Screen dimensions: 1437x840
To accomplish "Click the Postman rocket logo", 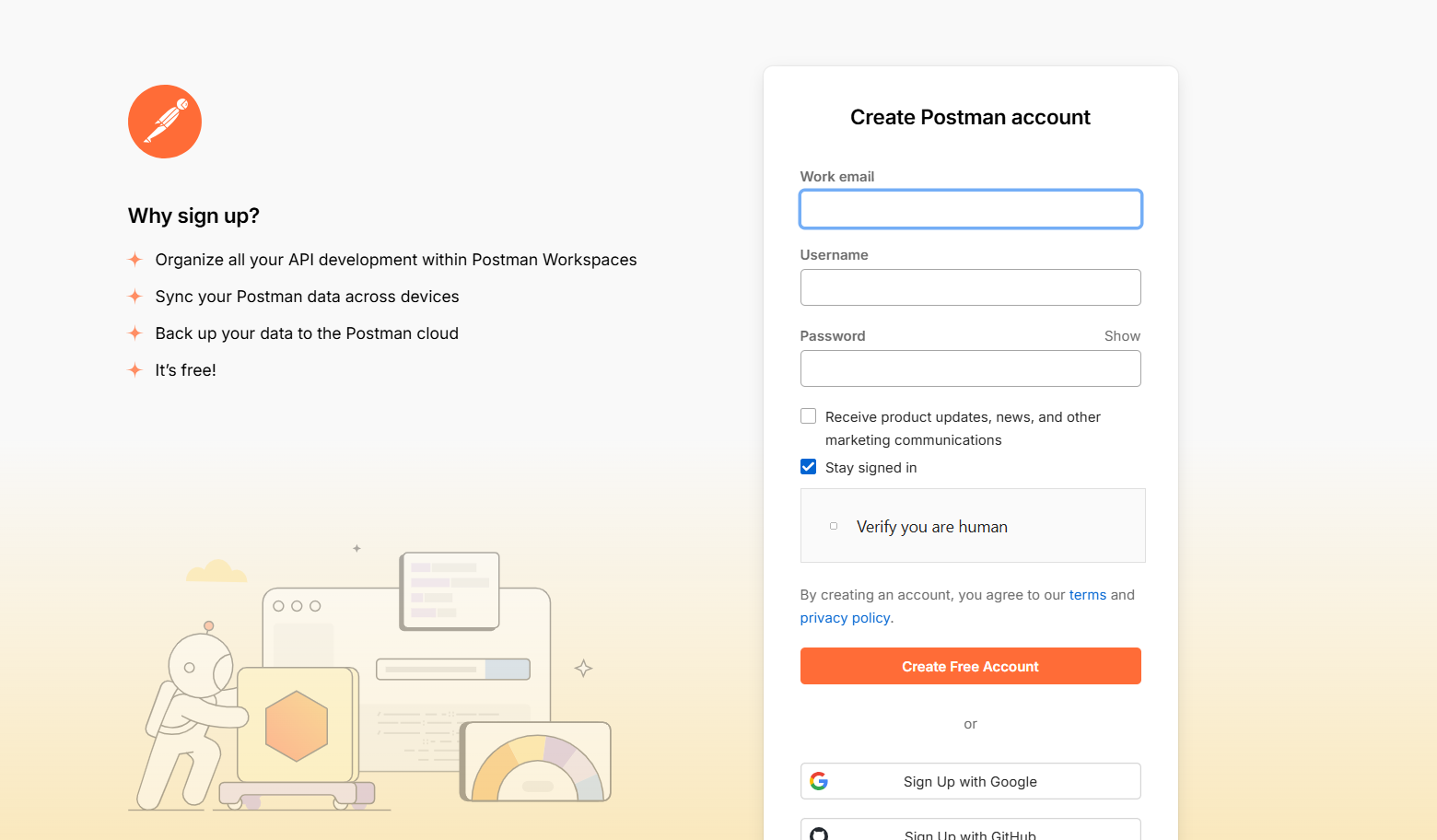I will tap(164, 121).
